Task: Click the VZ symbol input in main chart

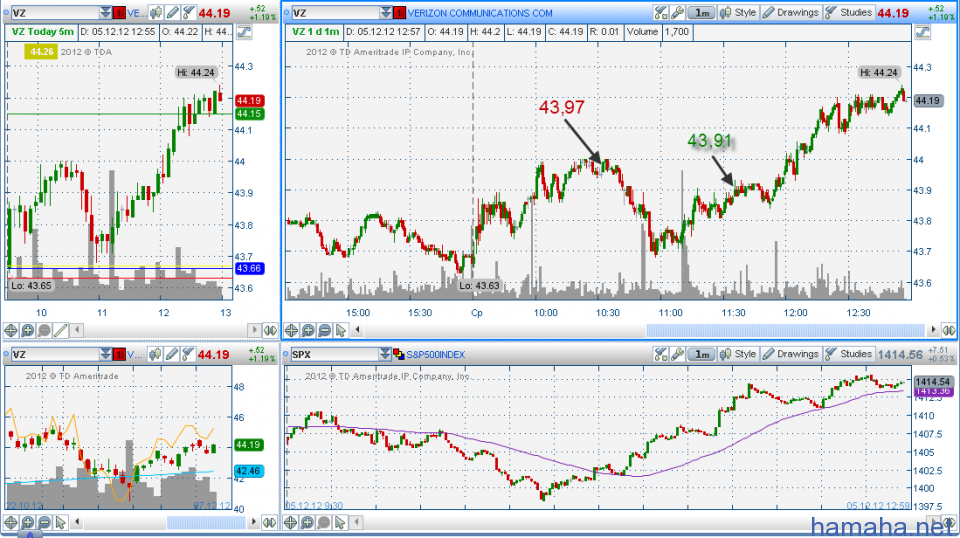Action: (334, 13)
